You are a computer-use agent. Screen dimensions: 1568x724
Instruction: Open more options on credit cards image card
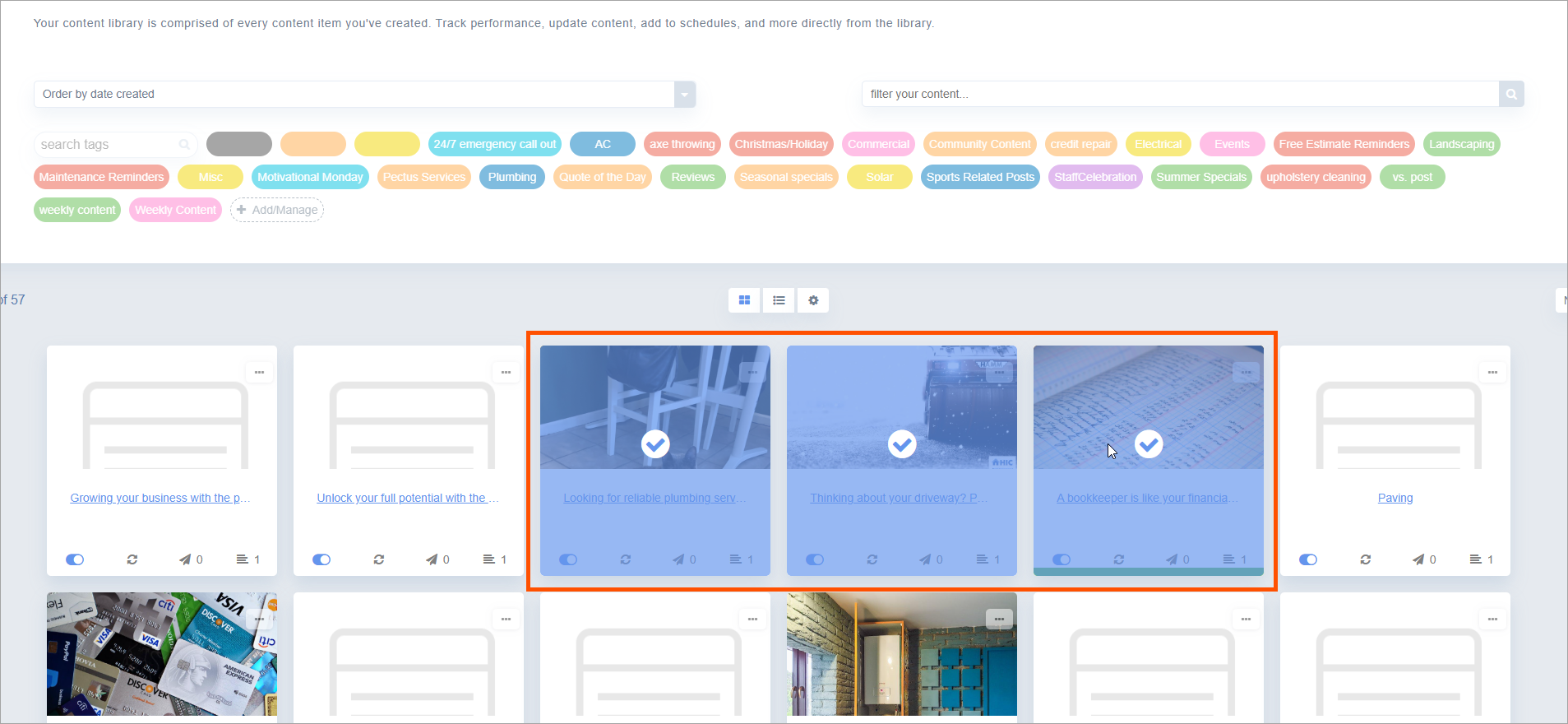point(259,620)
